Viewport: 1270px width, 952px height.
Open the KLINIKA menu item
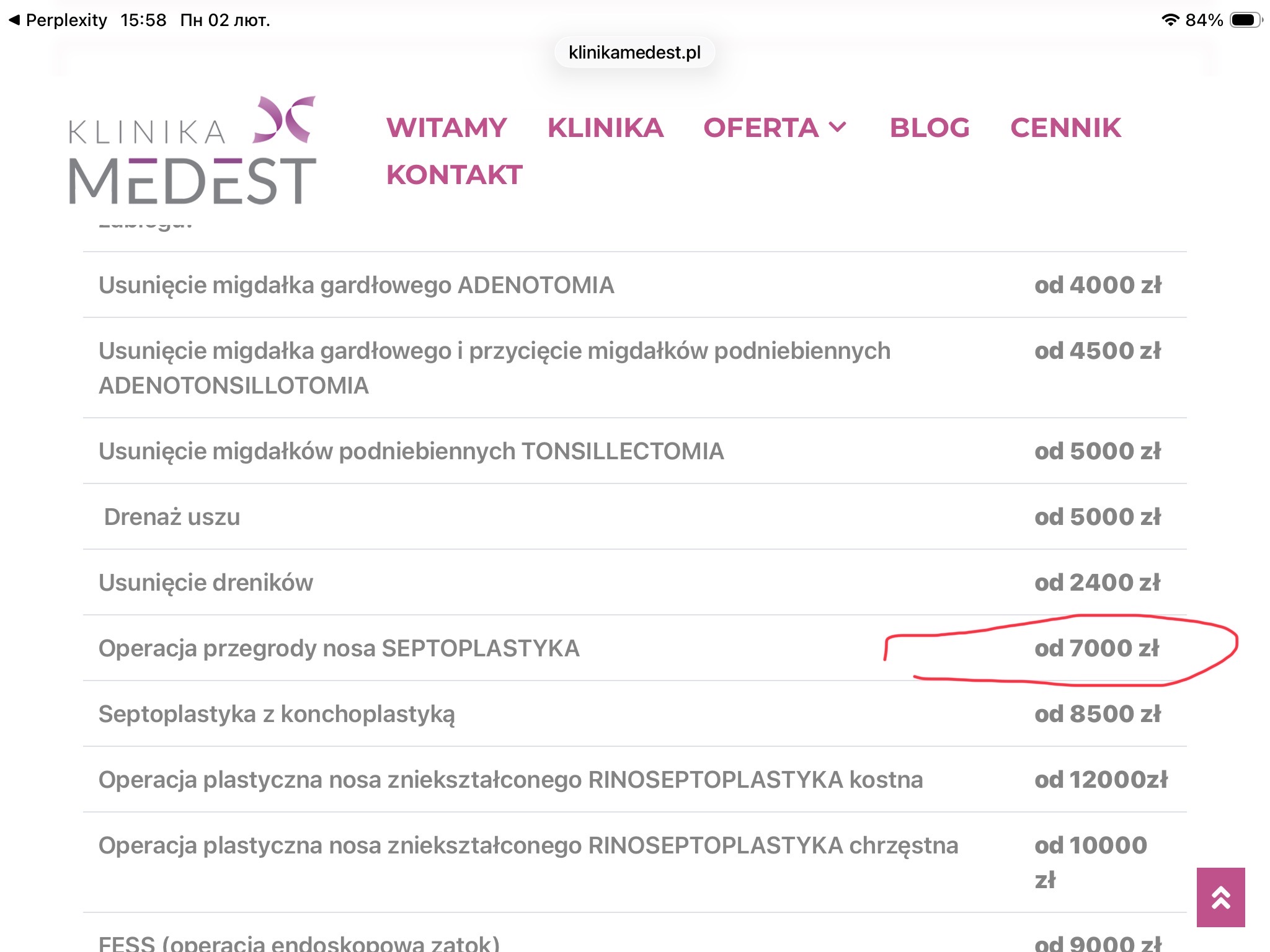605,128
